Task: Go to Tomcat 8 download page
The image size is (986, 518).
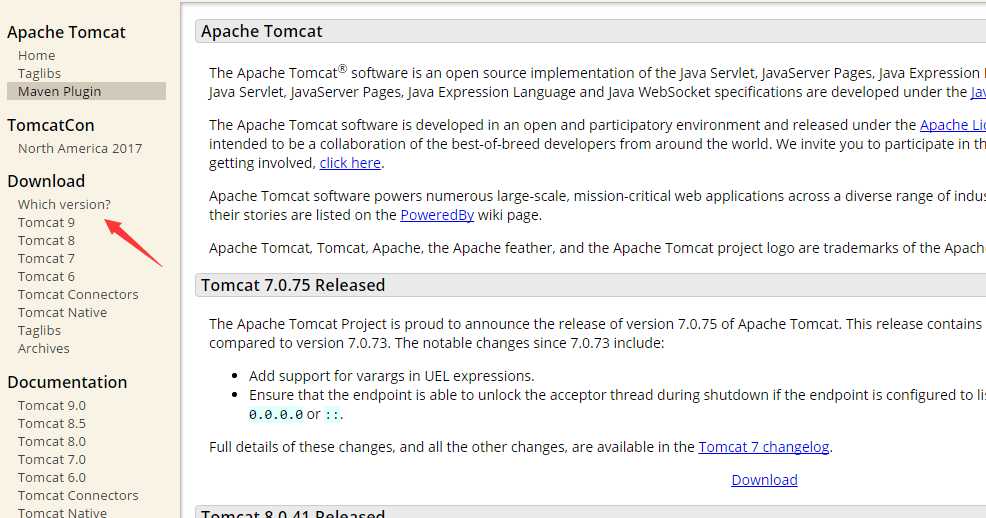Action: tap(46, 240)
